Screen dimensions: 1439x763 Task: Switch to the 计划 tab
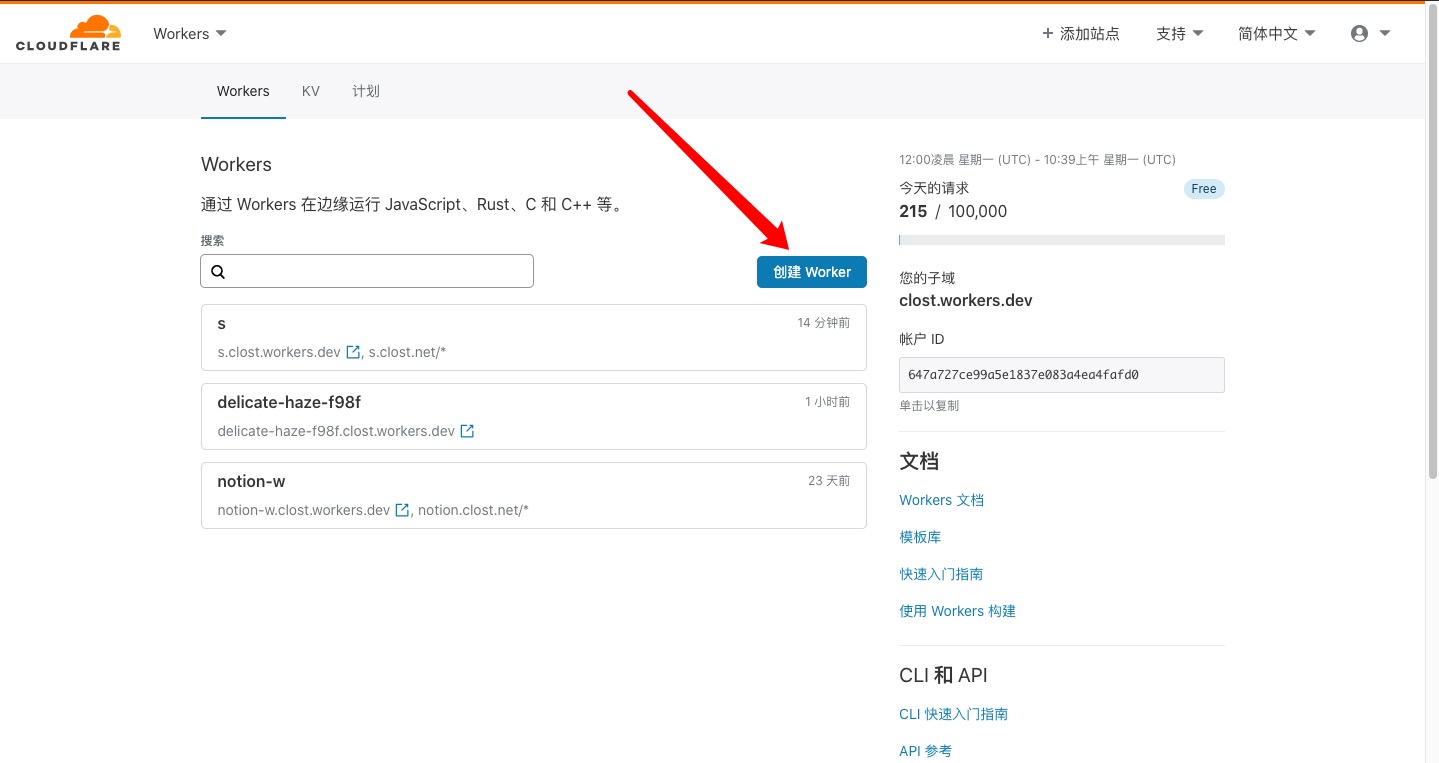click(366, 91)
